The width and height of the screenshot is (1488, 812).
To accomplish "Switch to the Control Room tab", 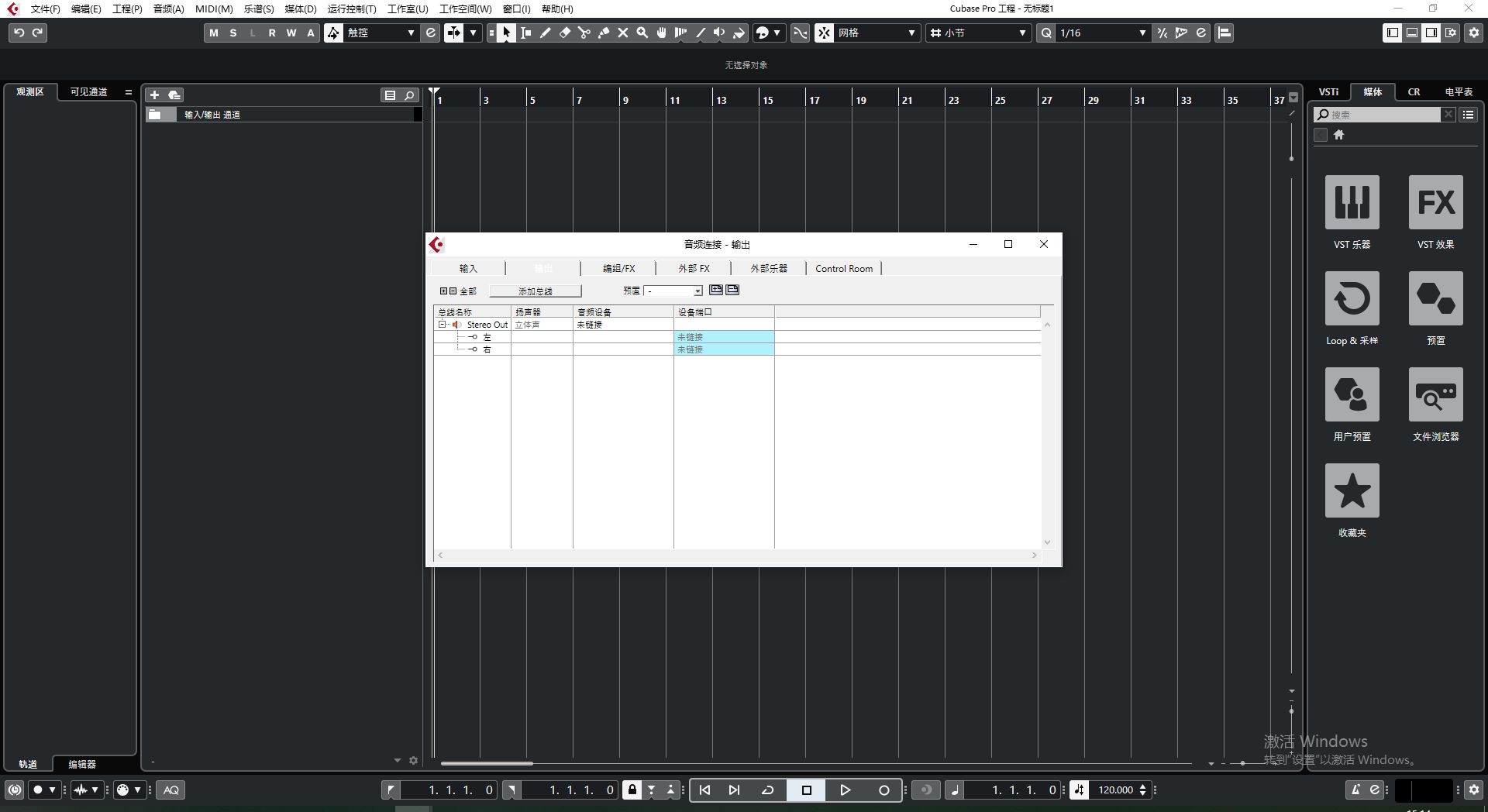I will pyautogui.click(x=843, y=268).
